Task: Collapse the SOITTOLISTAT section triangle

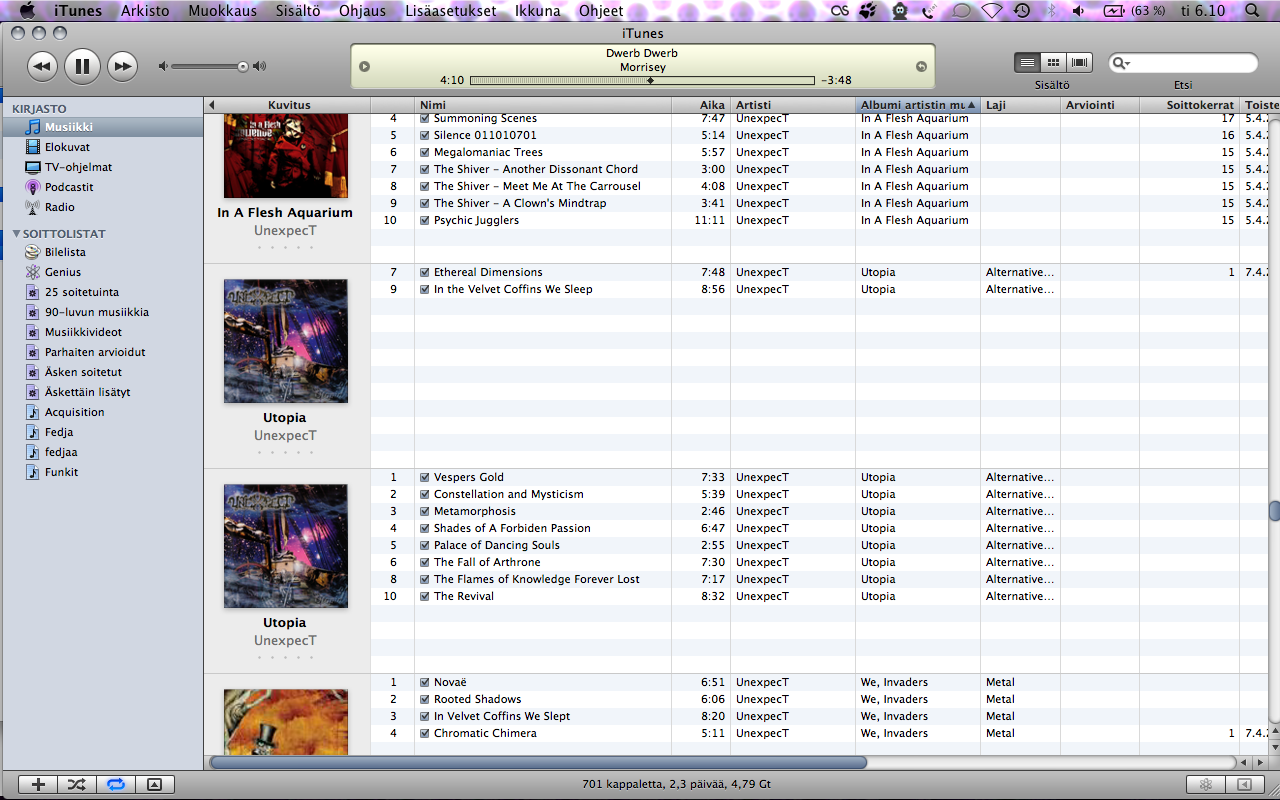Action: (16, 234)
